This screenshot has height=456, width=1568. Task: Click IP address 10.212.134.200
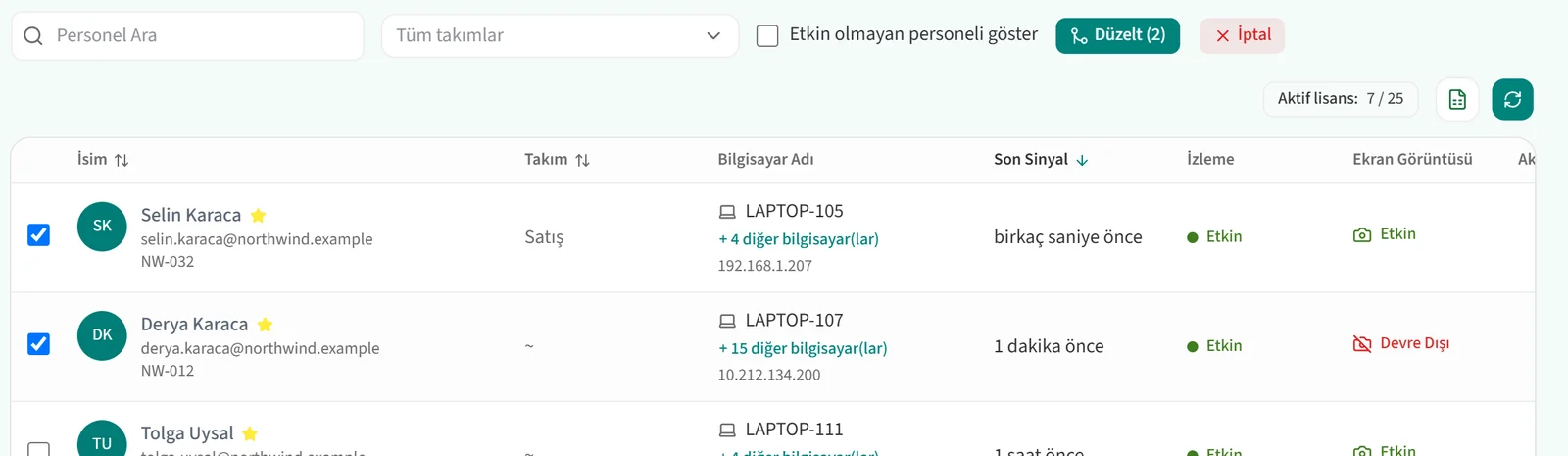(x=769, y=375)
